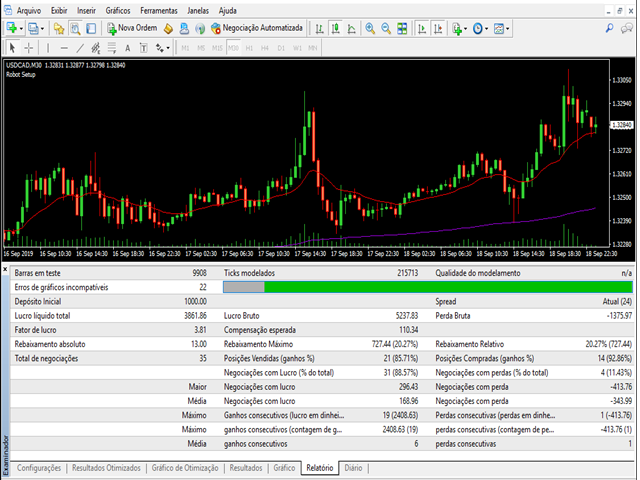The image size is (640, 480).
Task: Switch to the Resultados Otimizados tab
Action: [106, 468]
